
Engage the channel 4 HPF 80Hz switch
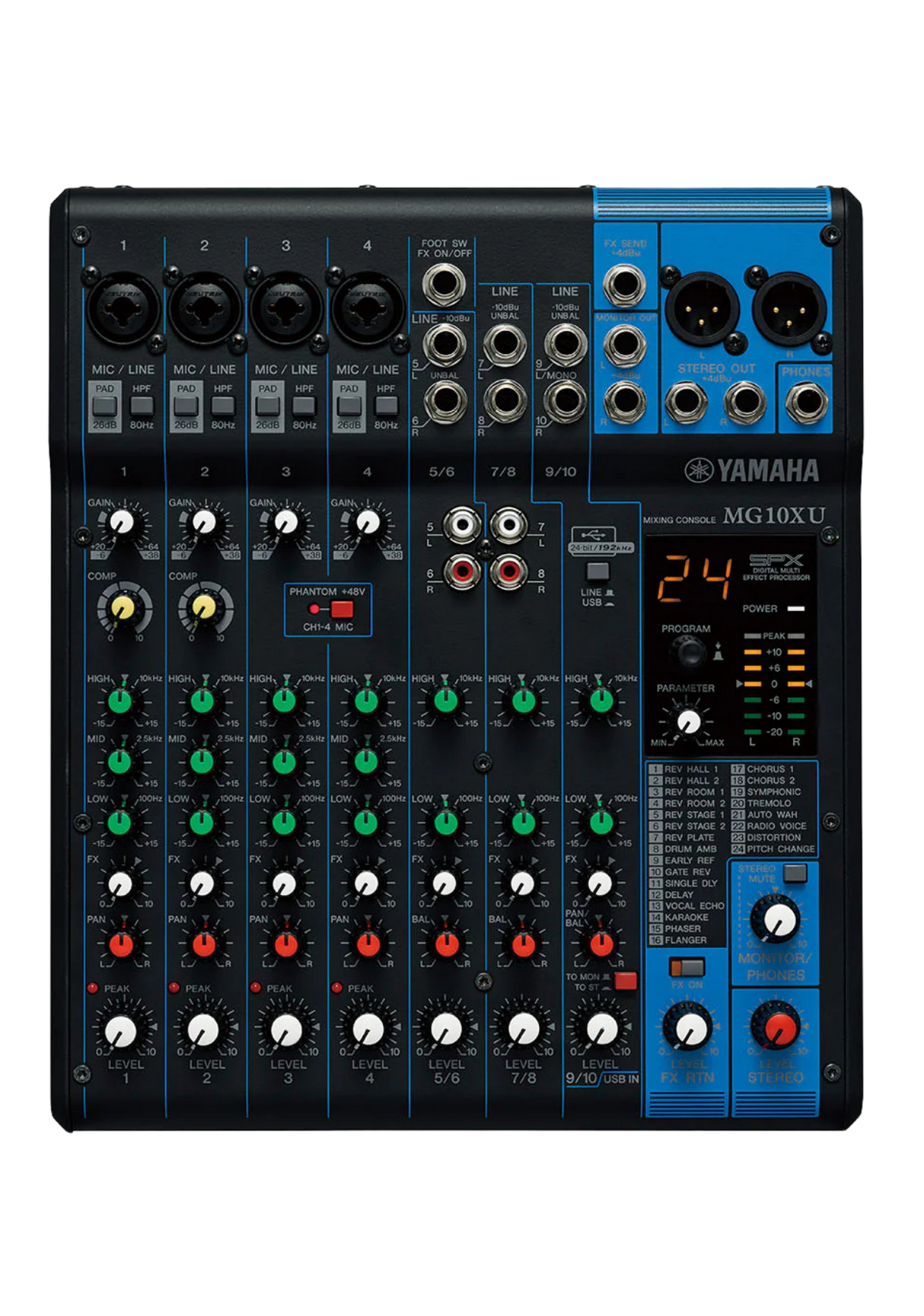pyautogui.click(x=386, y=406)
